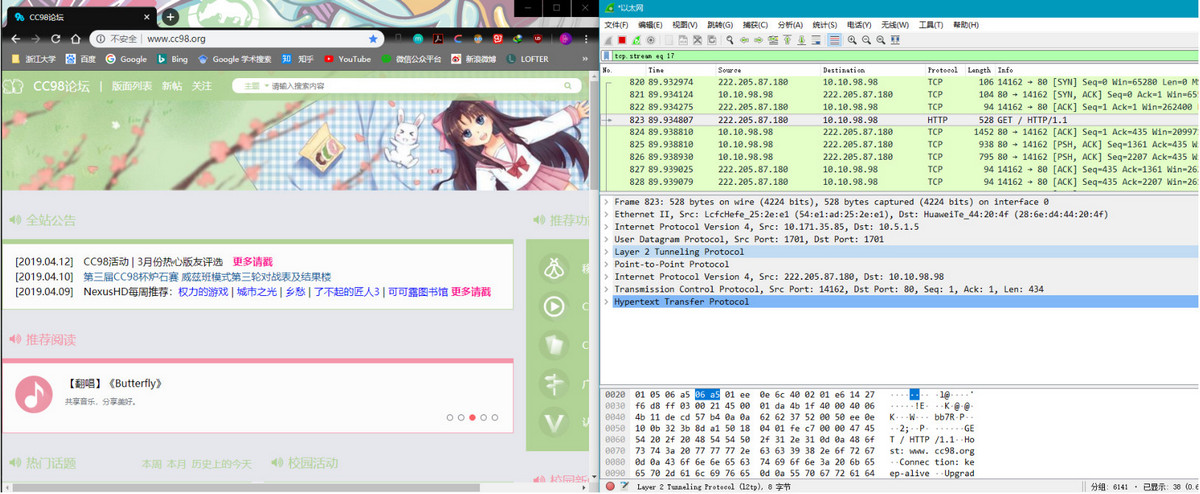Go forward to next packet arrow
Screen dimensions: 1200x494
[x=758, y=40]
